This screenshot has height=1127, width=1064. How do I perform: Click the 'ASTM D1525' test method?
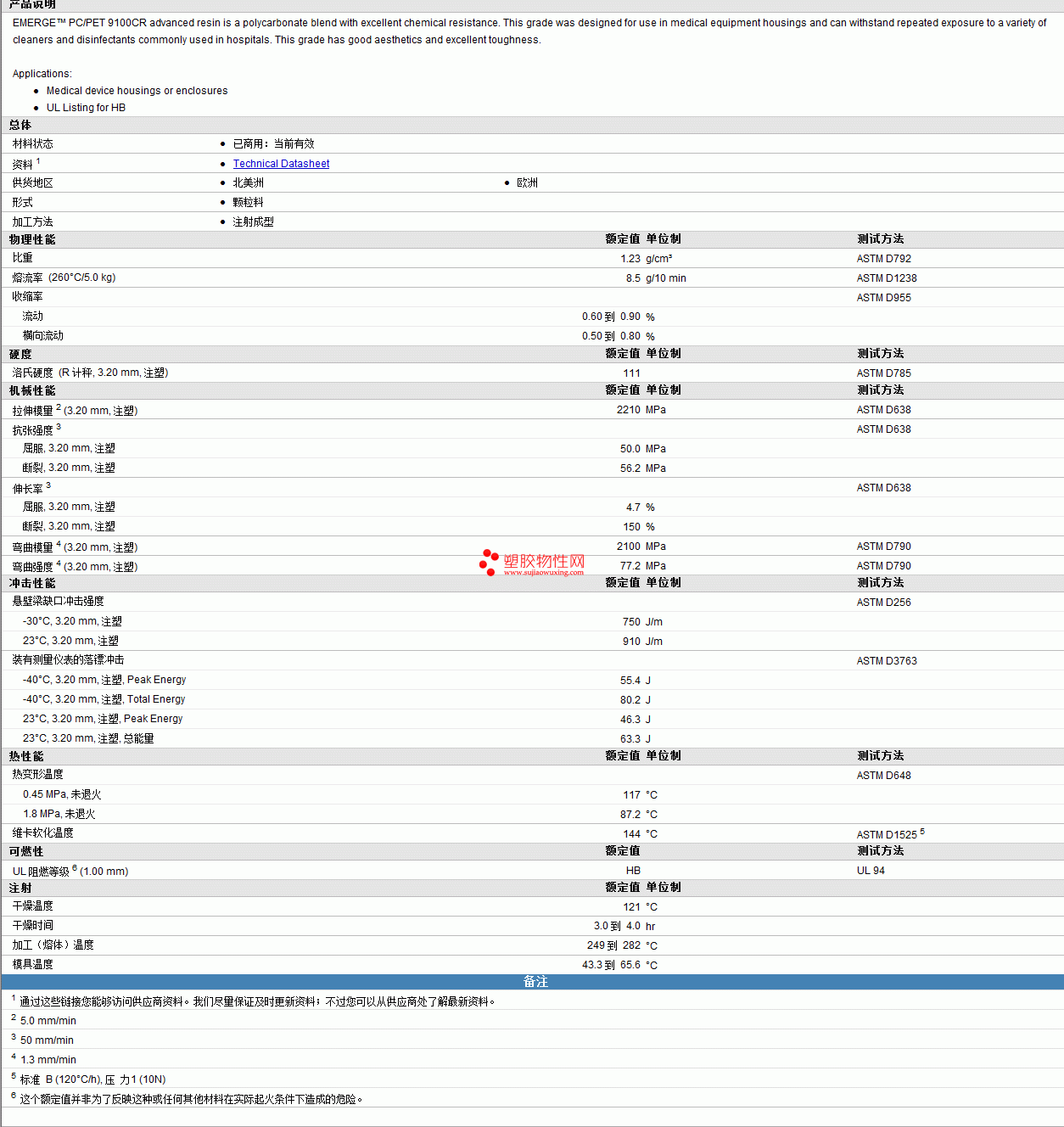click(x=887, y=835)
